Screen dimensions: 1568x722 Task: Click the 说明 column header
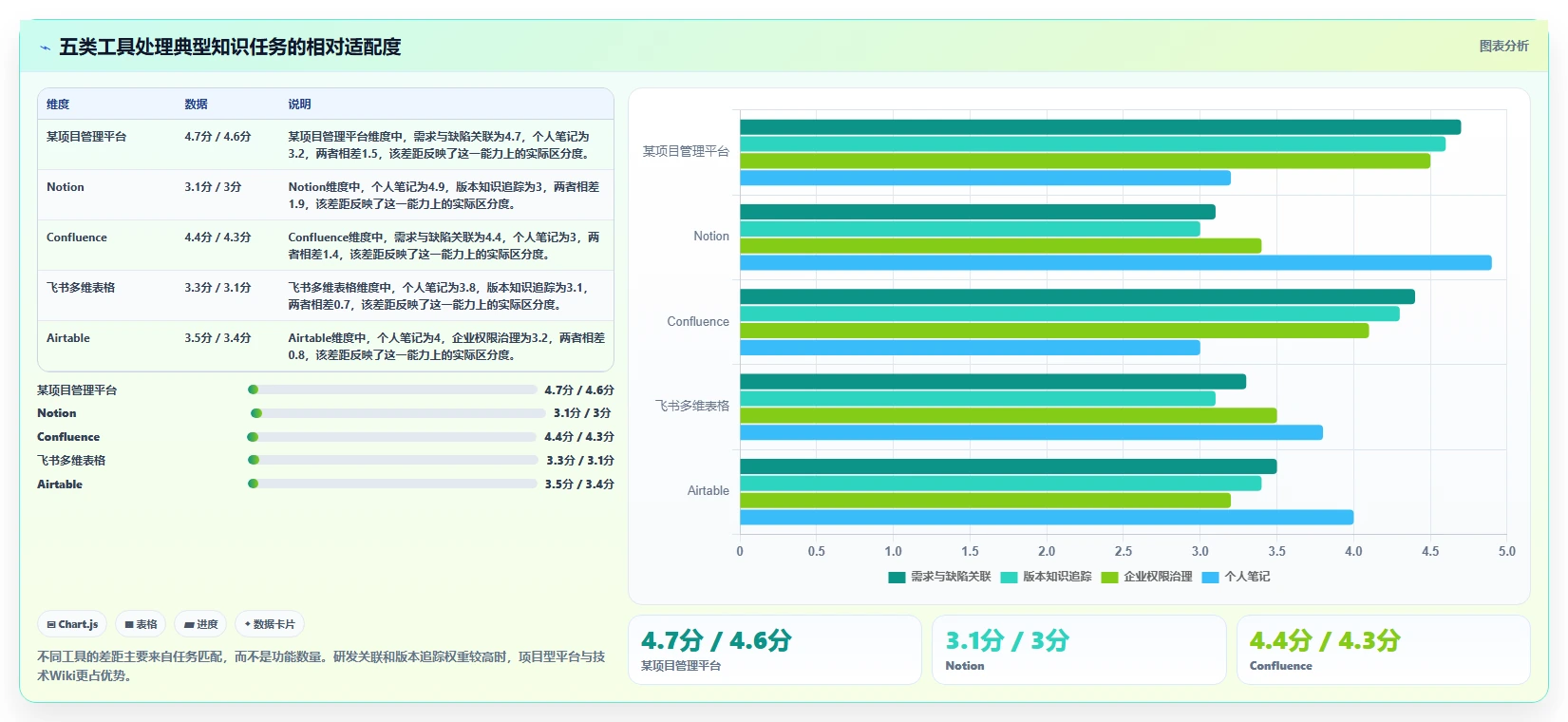(x=299, y=104)
